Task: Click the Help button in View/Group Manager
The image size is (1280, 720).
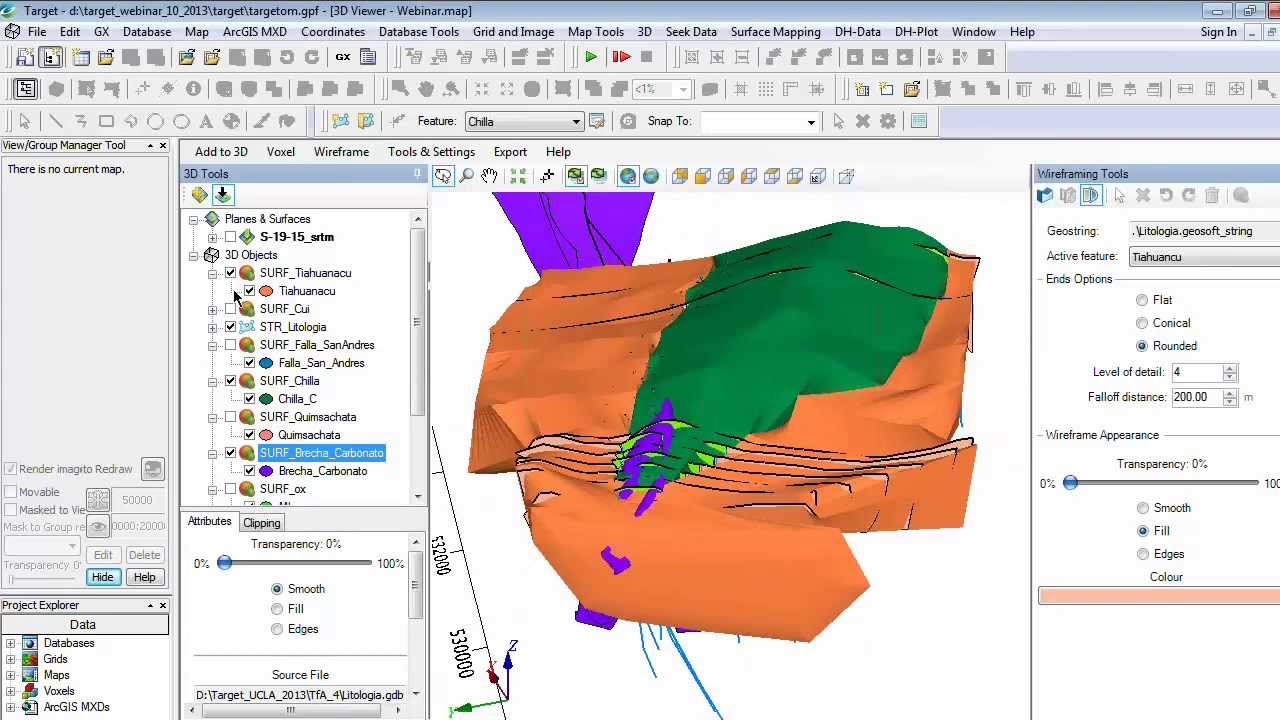Action: pos(144,577)
